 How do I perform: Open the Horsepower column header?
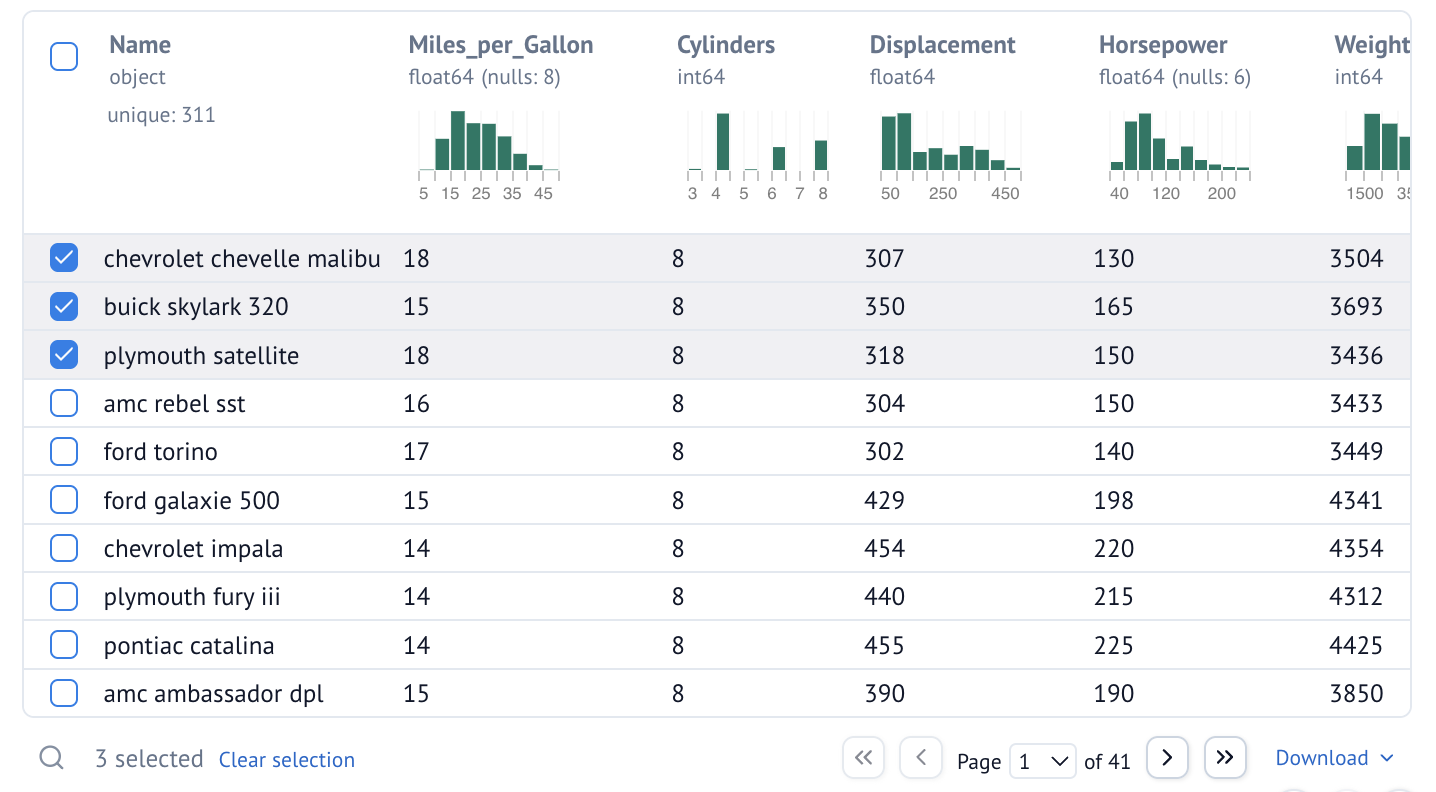(1163, 45)
